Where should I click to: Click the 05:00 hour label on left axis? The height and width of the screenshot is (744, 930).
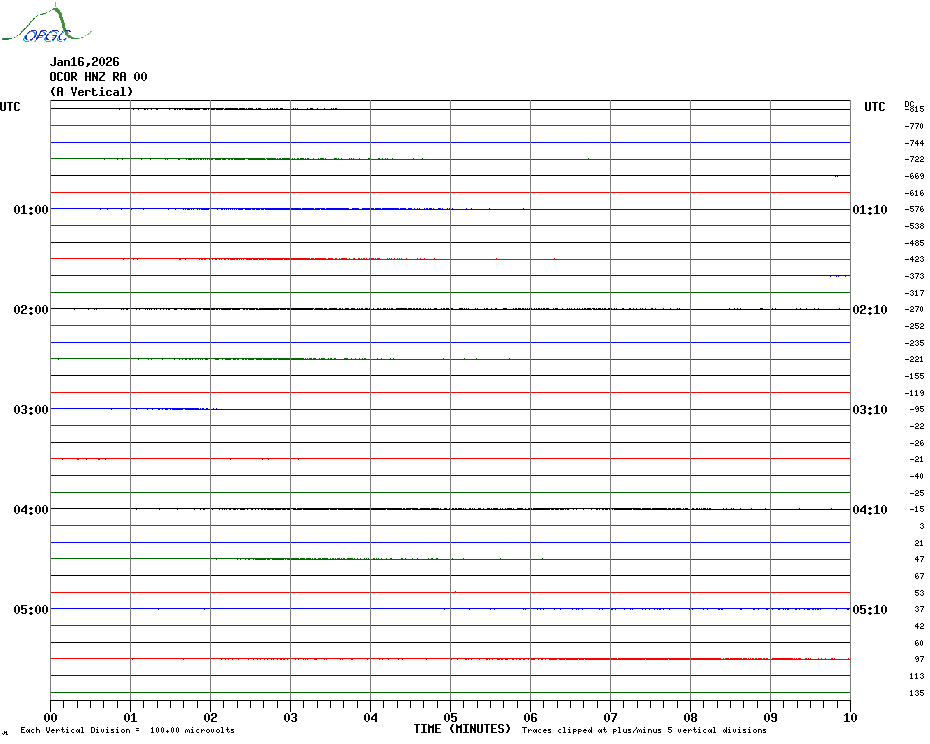coord(31,610)
